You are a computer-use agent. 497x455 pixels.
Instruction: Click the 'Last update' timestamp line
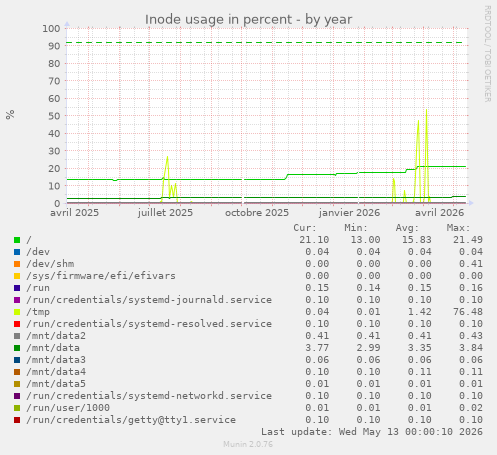click(x=372, y=432)
